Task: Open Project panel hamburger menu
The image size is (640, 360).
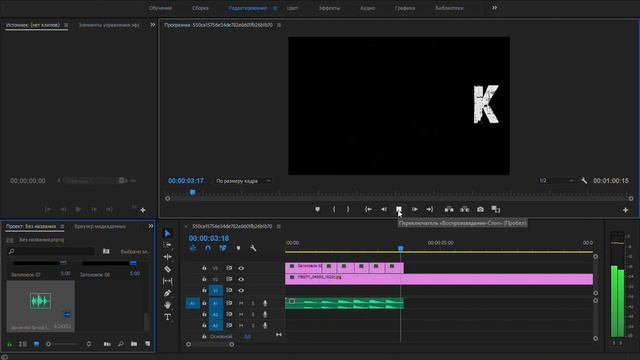Action: 62,227
